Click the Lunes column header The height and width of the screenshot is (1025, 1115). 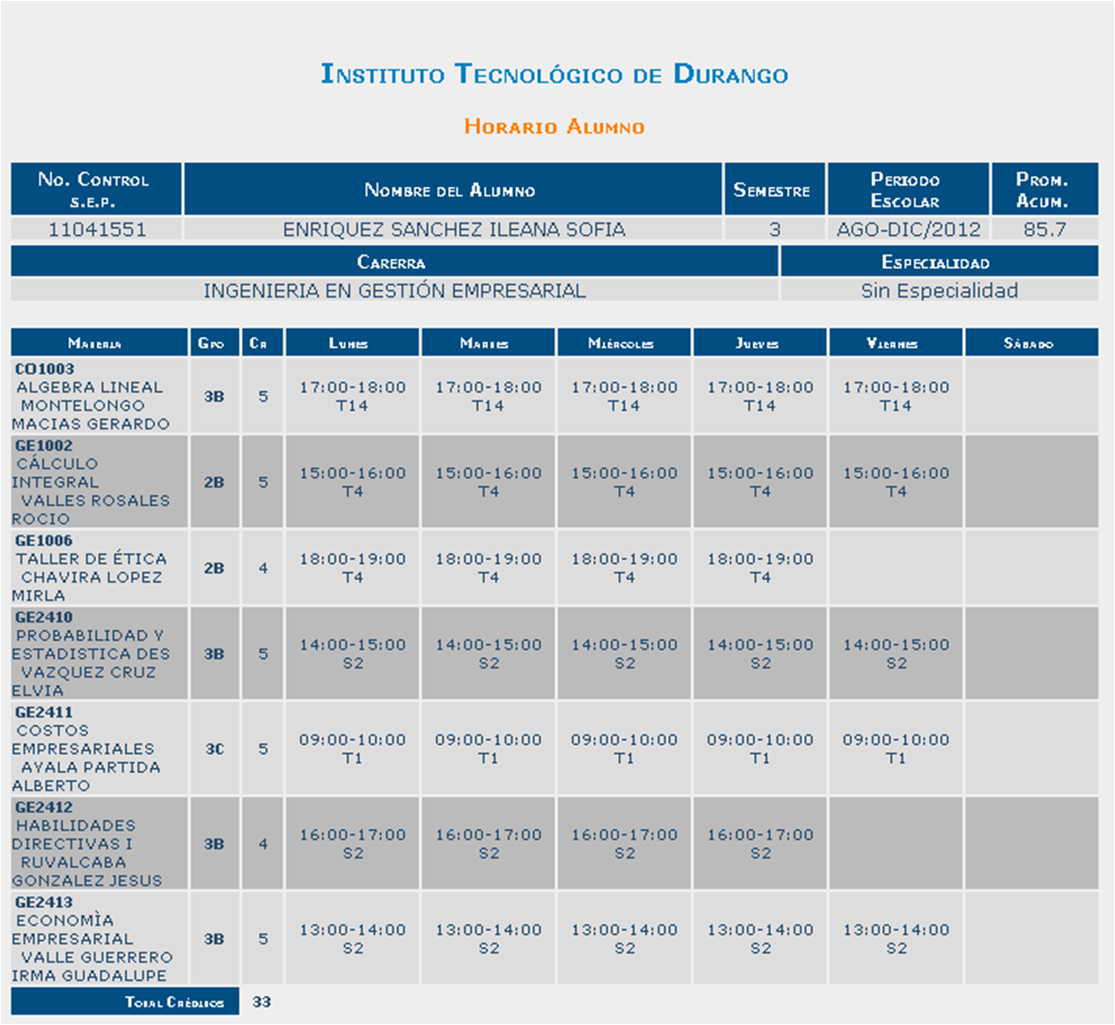coord(352,342)
